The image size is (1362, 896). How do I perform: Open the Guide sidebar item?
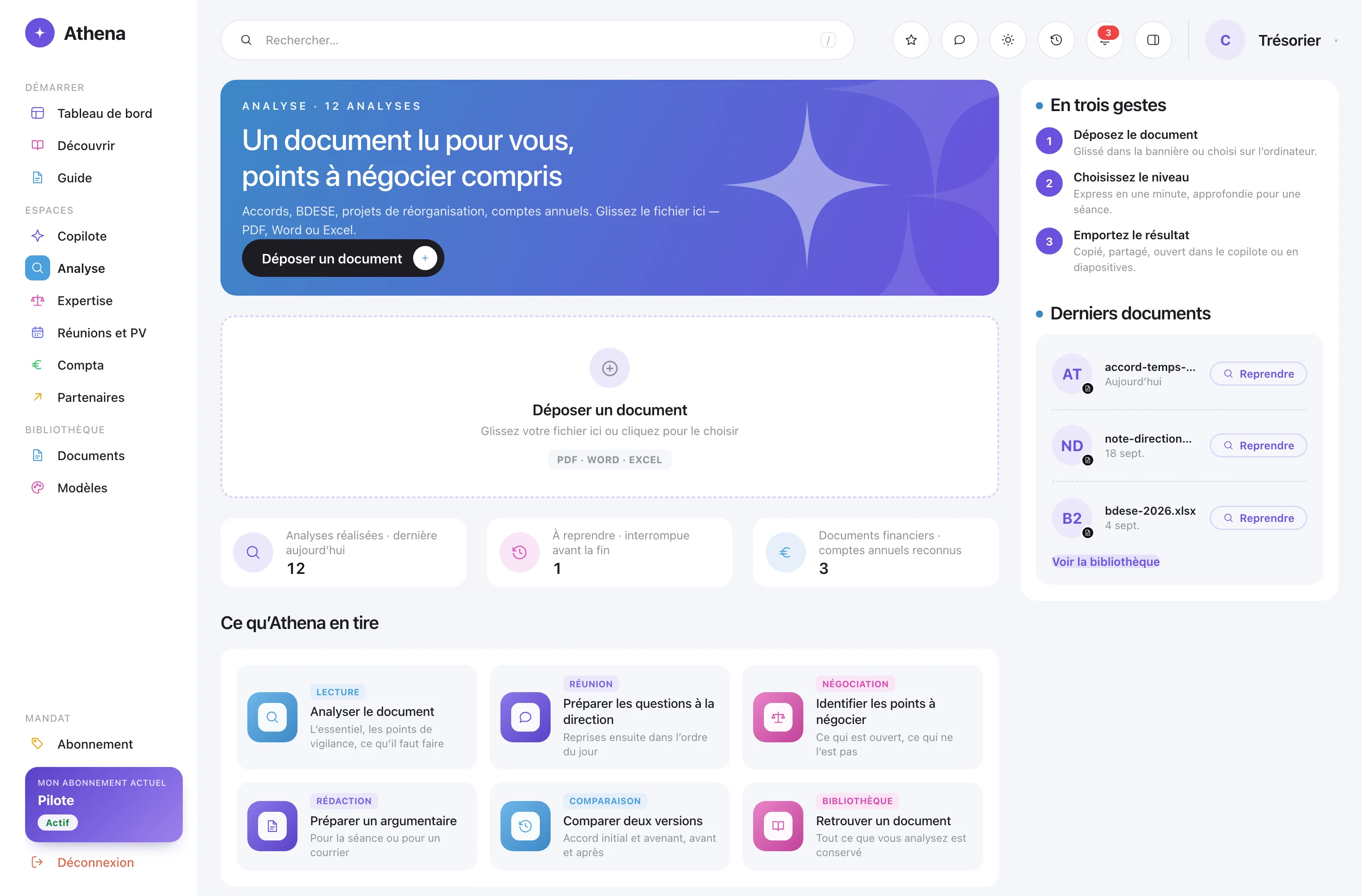click(103, 178)
